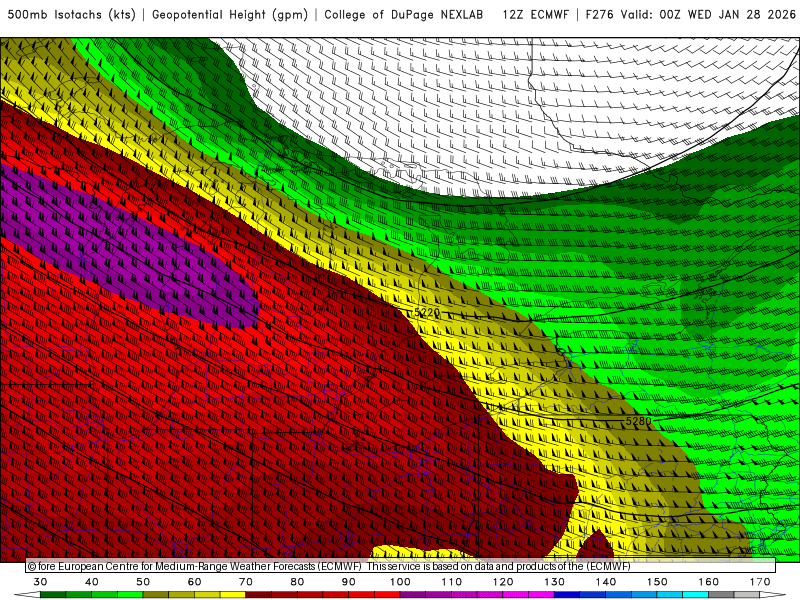Click the 100 knot legend label
The height and width of the screenshot is (600, 800).
[400, 582]
